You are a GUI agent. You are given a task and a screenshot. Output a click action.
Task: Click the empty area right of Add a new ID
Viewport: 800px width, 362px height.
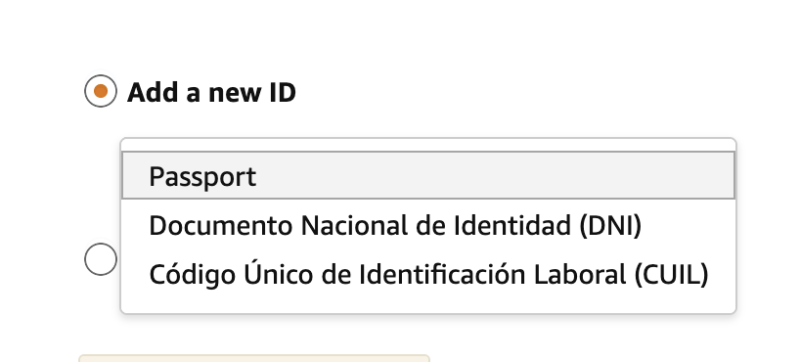pos(510,92)
